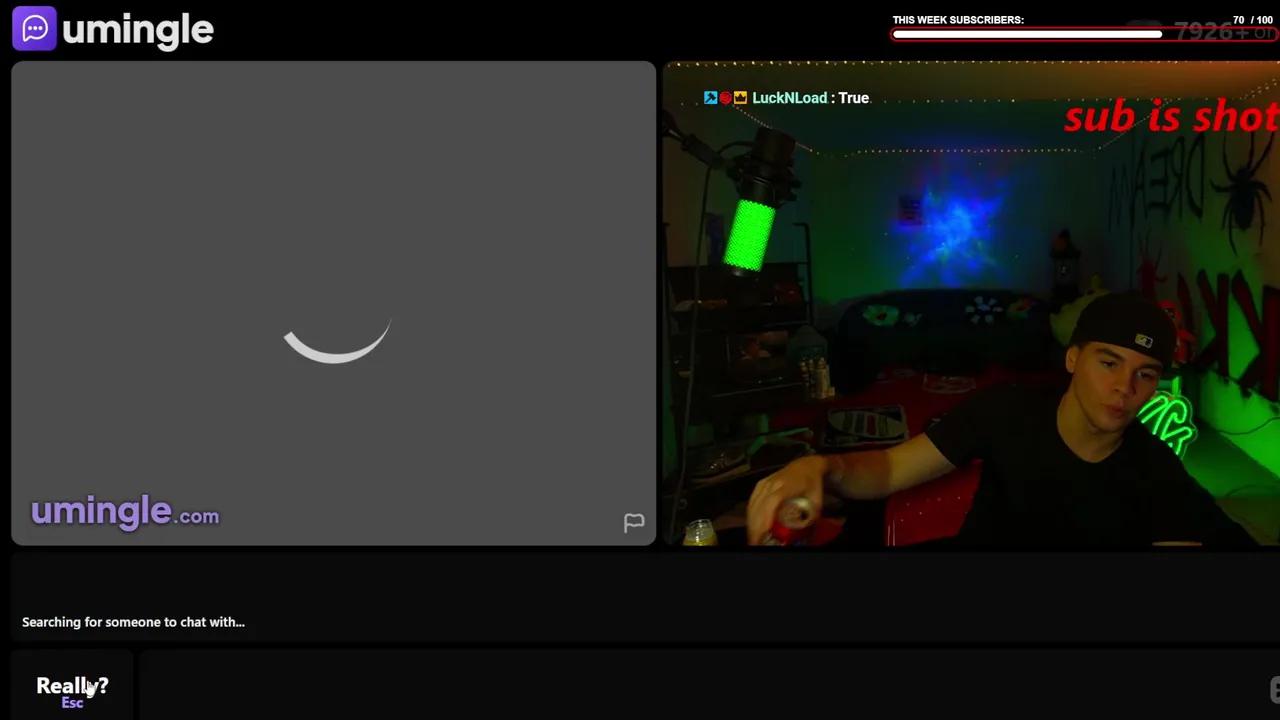This screenshot has width=1280, height=720.
Task: Open LuckNLoad's username link
Action: [x=789, y=97]
